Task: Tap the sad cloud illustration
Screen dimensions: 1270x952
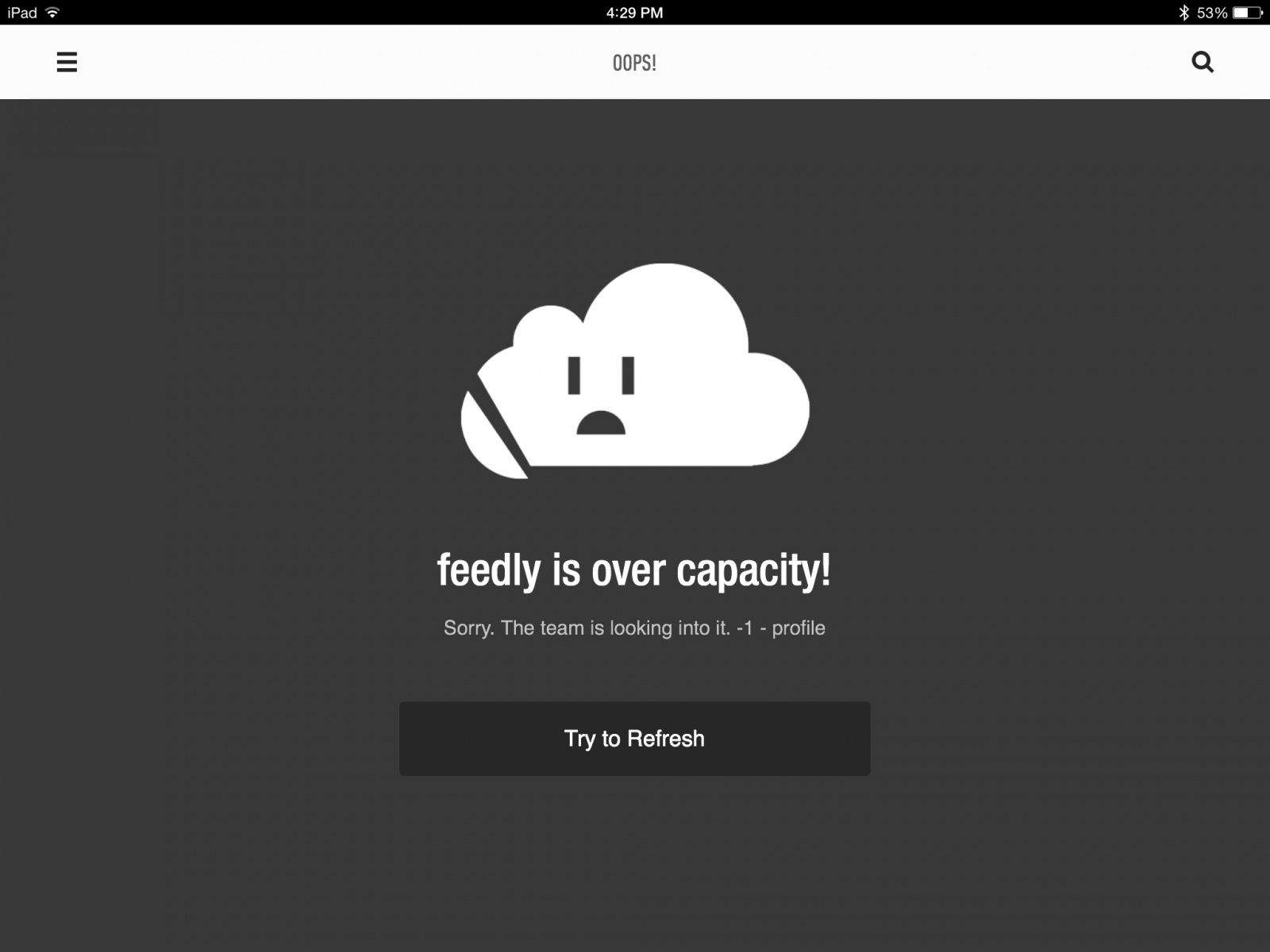Action: pos(635,371)
